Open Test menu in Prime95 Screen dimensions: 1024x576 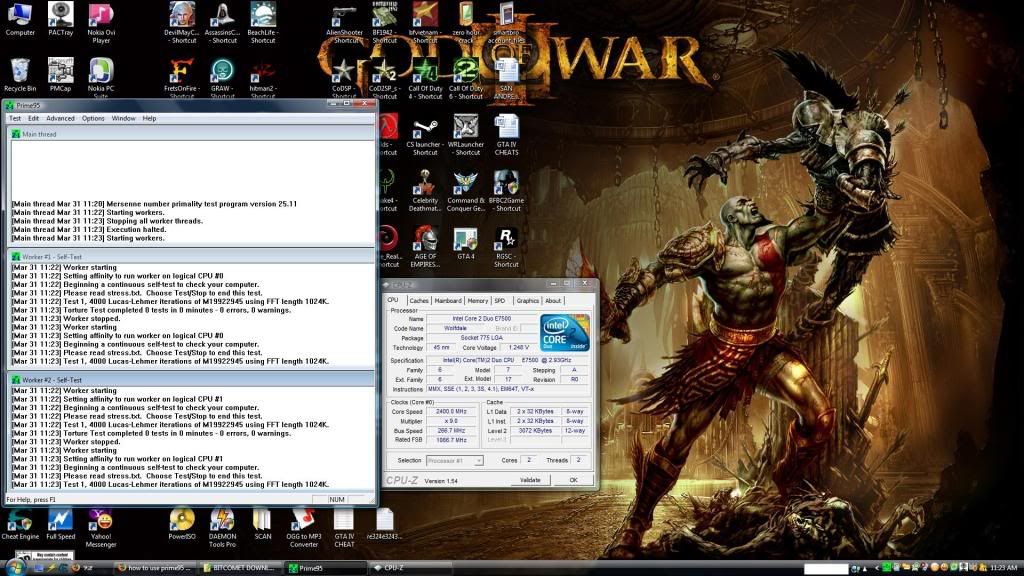click(15, 118)
